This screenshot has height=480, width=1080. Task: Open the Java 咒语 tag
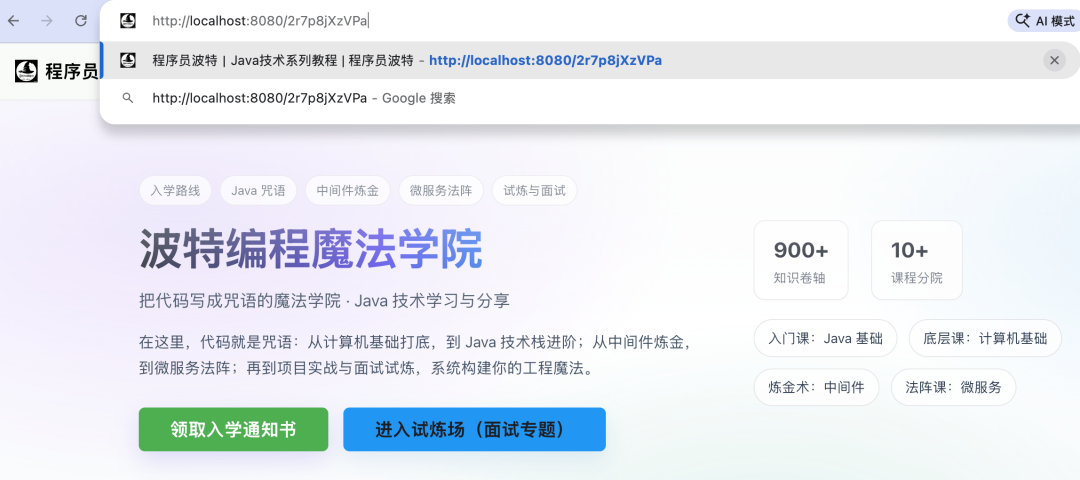click(x=258, y=191)
